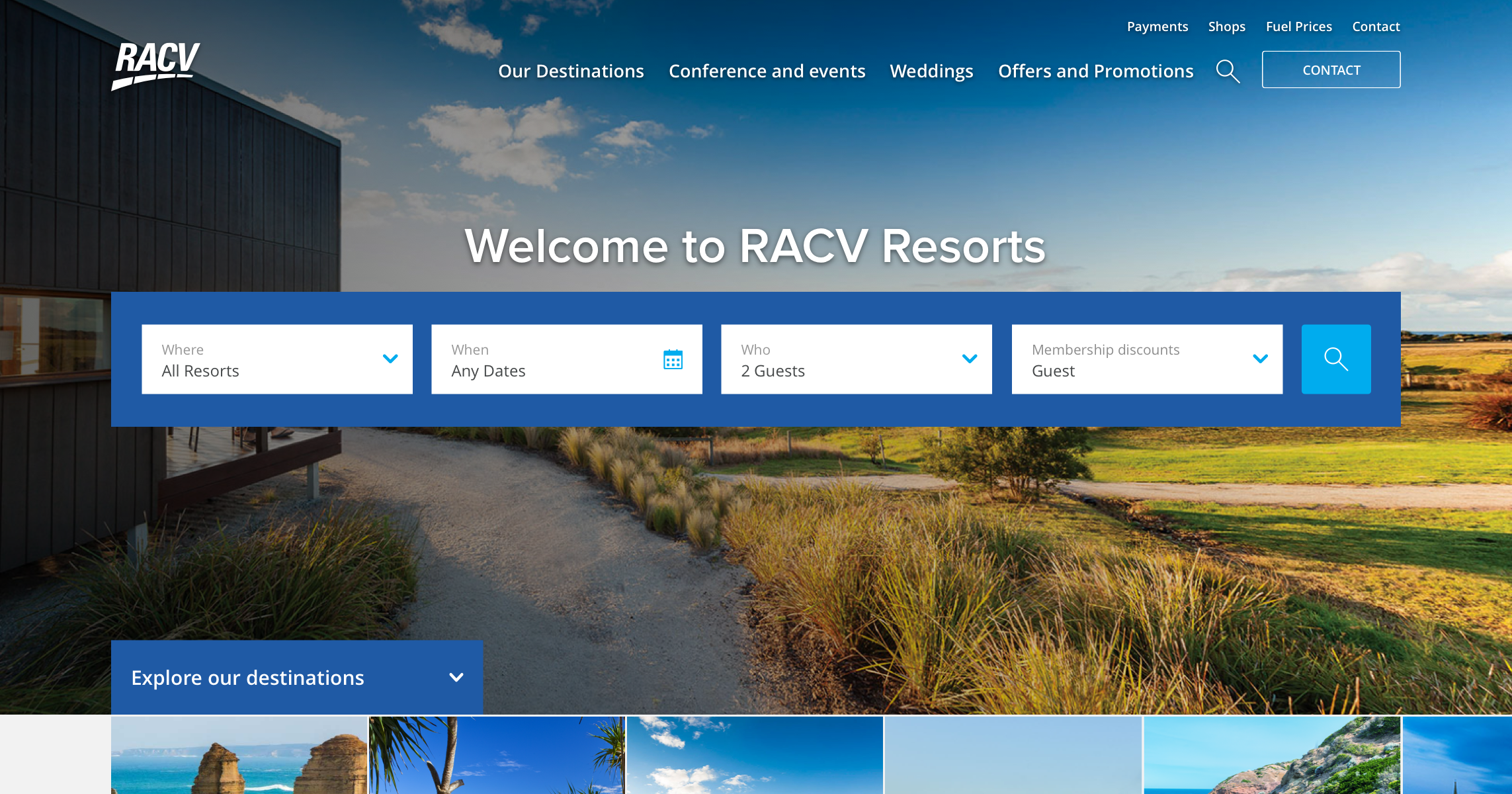Visit the Shops link
The height and width of the screenshot is (794, 1512).
click(1227, 26)
